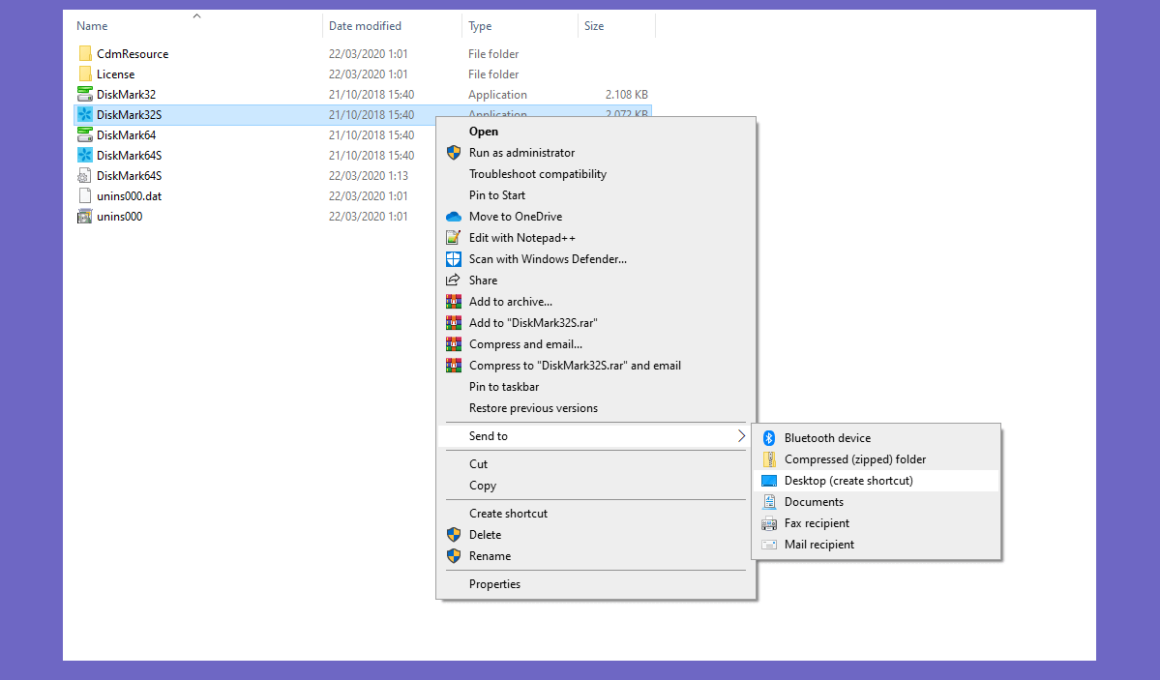
Task: Choose Scan with Windows Defender
Action: [547, 259]
